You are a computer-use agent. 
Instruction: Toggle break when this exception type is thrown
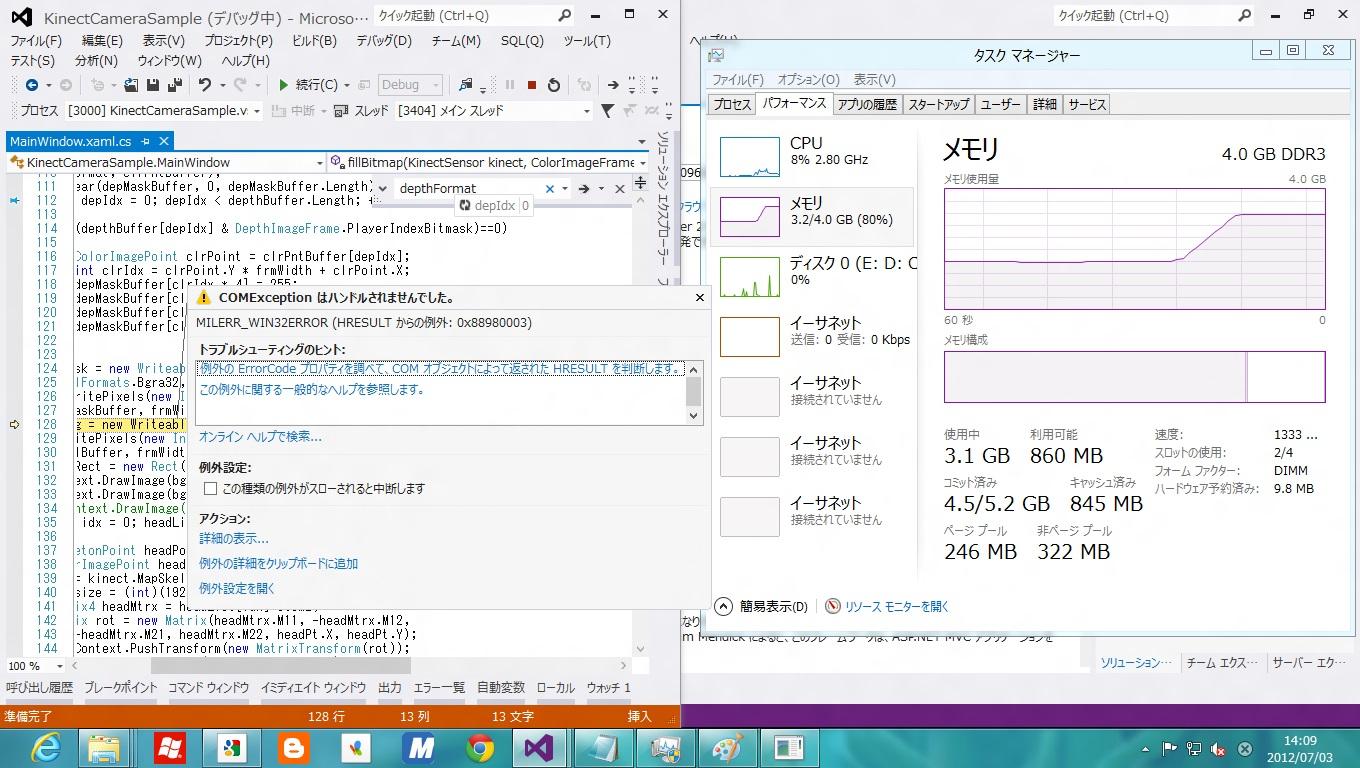pos(210,489)
